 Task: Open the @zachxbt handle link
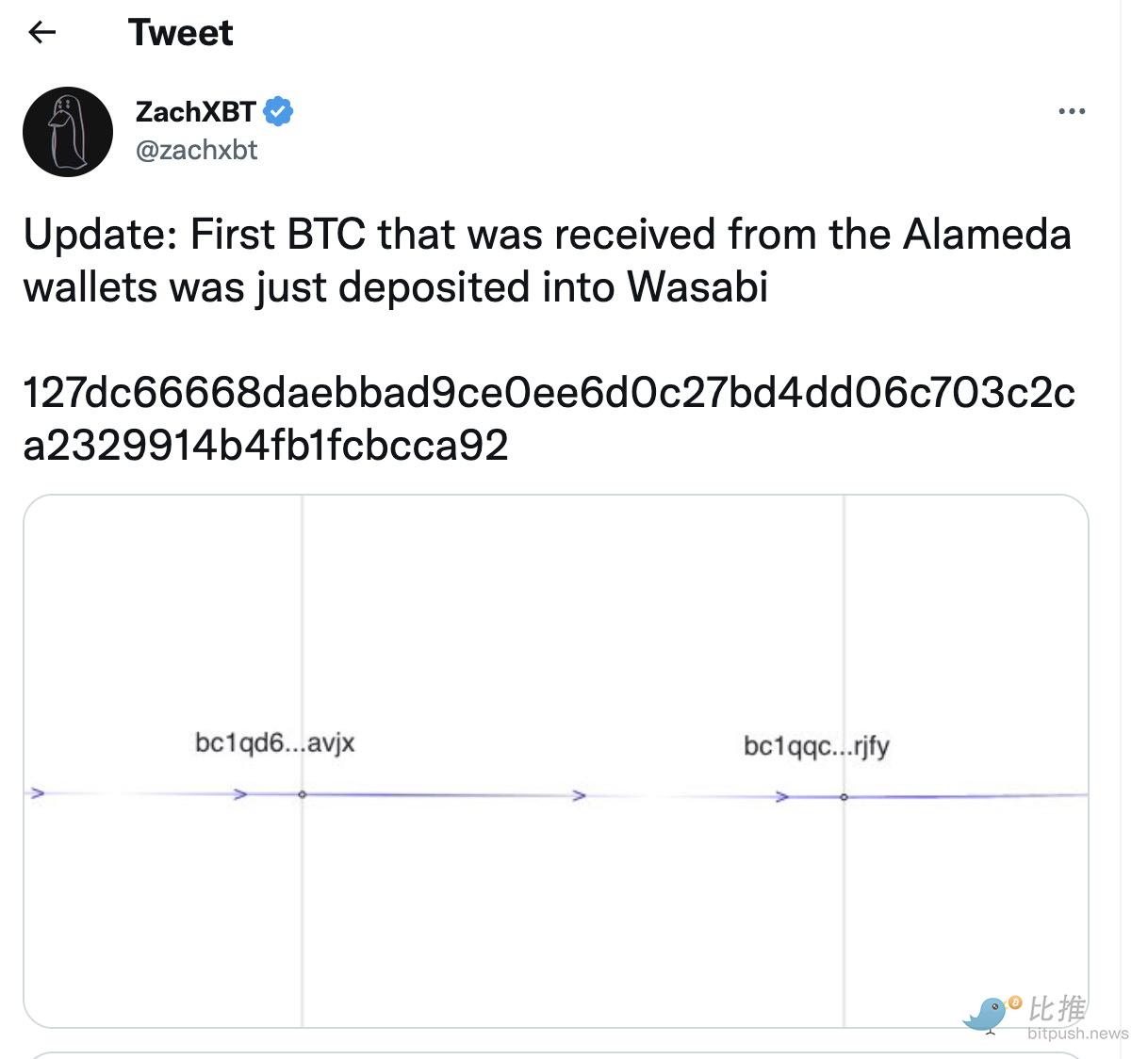click(196, 150)
